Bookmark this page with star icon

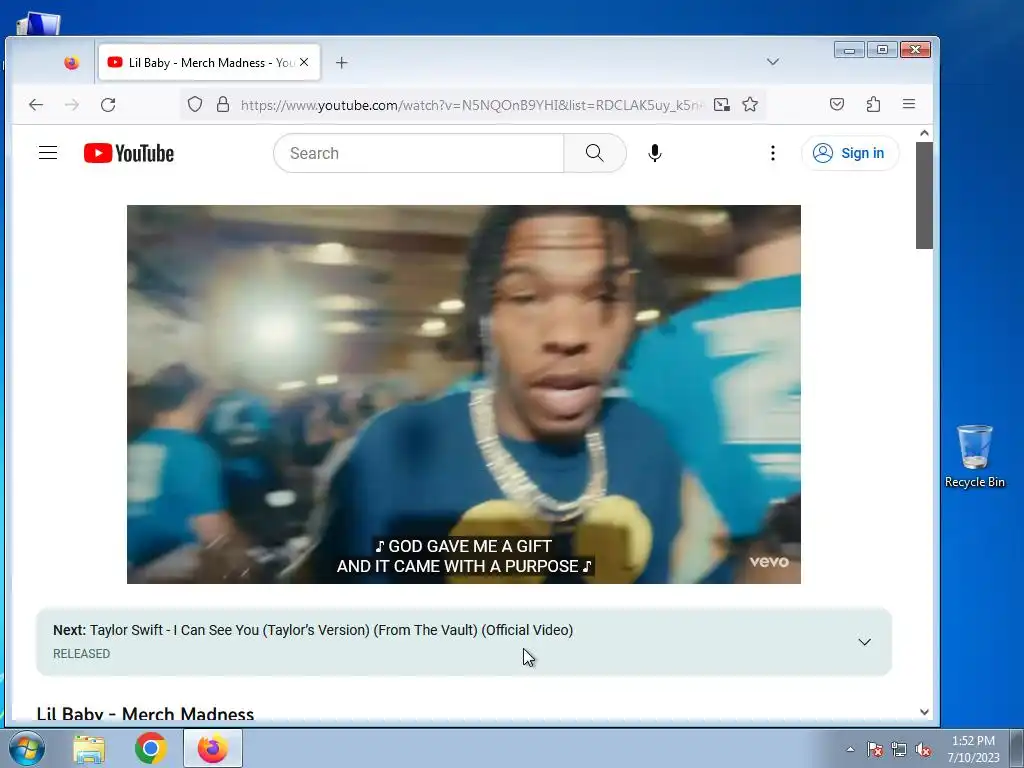tap(750, 104)
